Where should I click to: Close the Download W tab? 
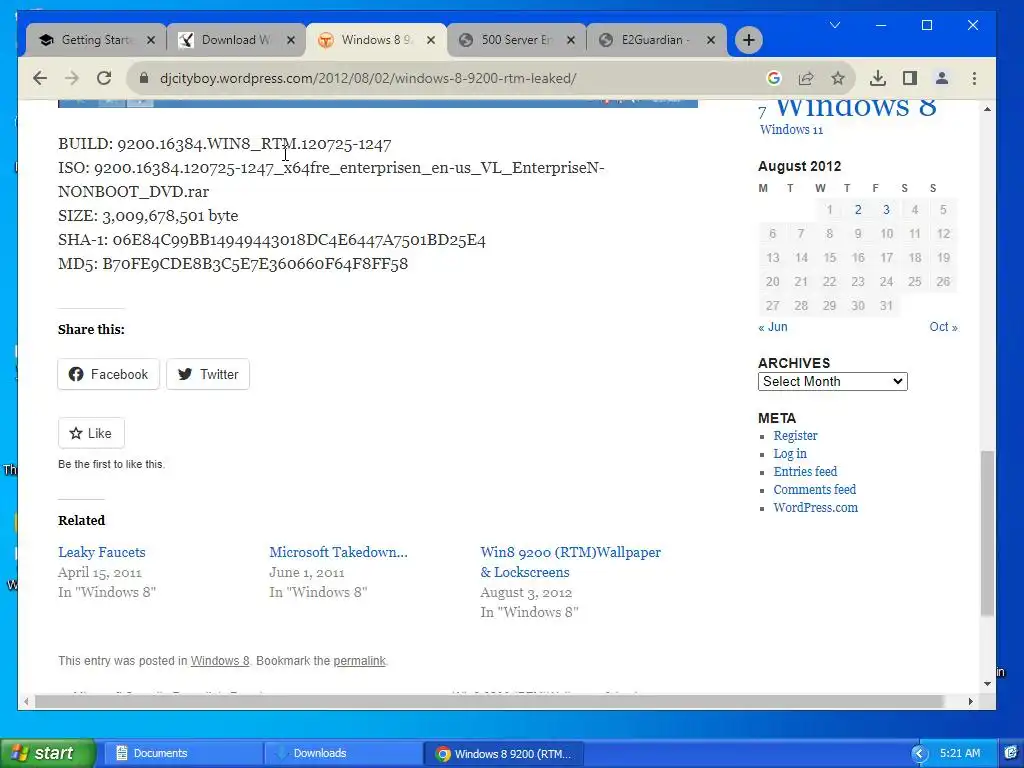click(x=291, y=40)
